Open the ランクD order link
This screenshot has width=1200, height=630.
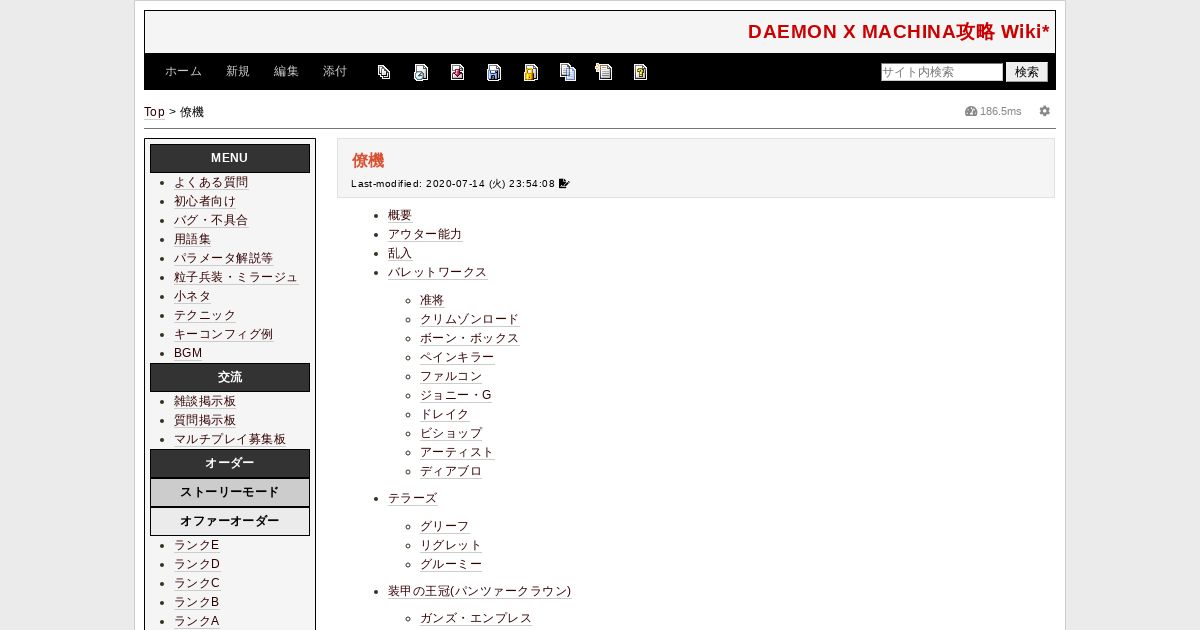tap(197, 565)
